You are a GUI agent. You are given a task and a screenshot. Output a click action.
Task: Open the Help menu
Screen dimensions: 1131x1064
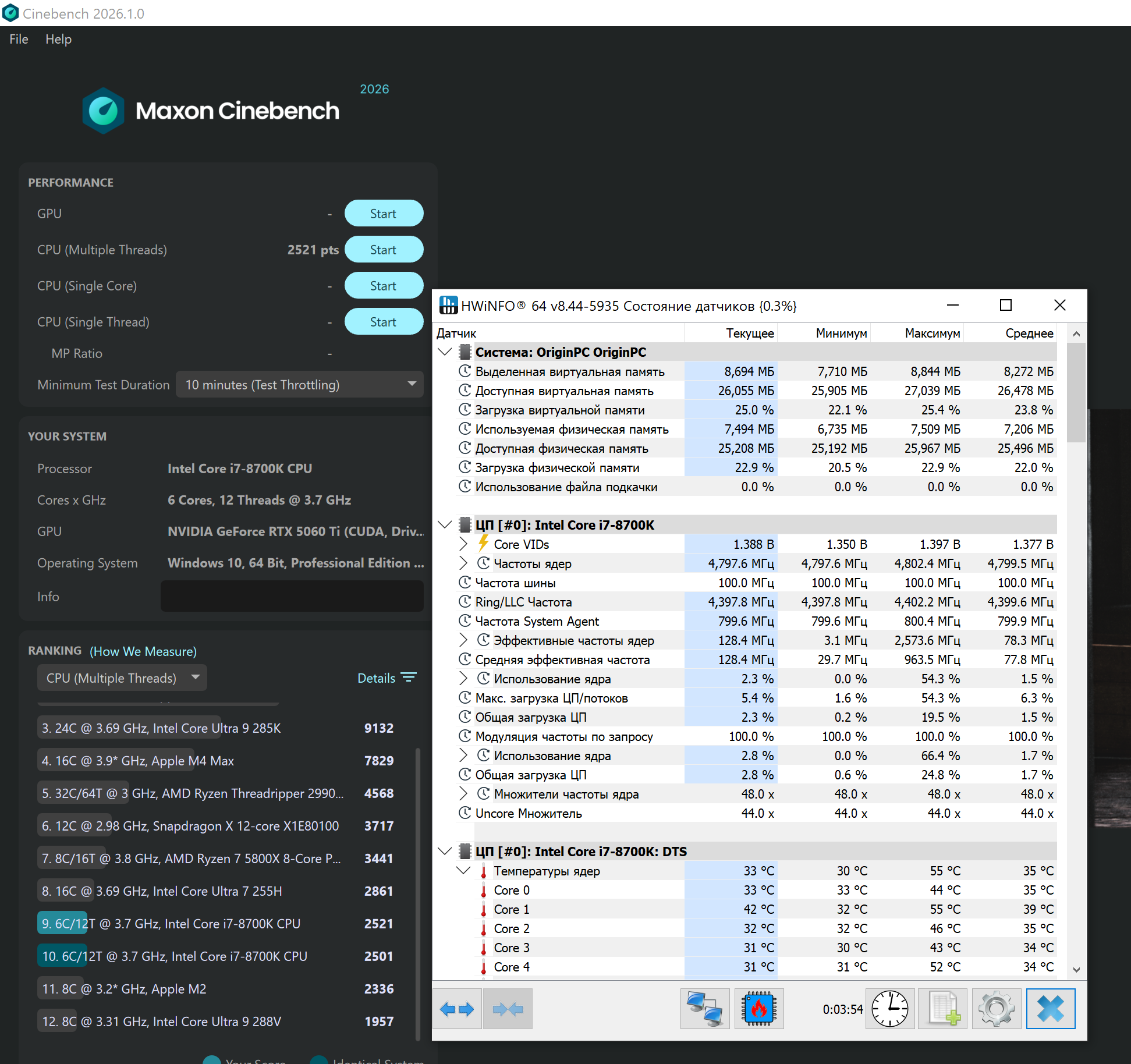point(58,39)
